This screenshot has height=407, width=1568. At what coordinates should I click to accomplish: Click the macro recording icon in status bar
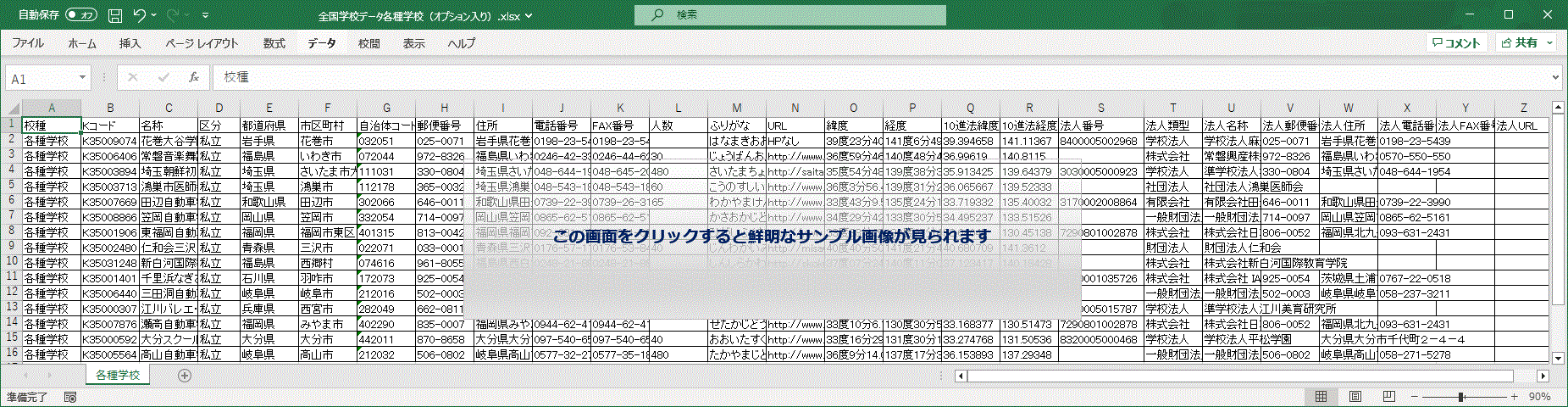[x=70, y=397]
